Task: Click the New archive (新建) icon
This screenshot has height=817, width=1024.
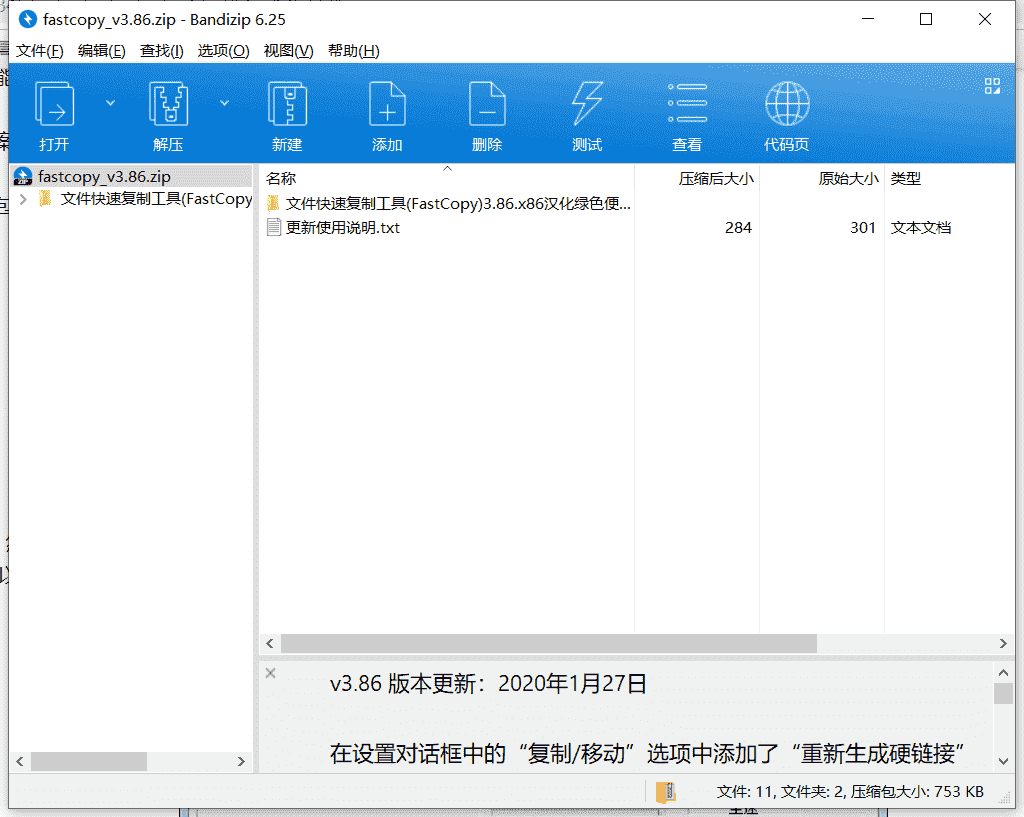Action: click(287, 104)
